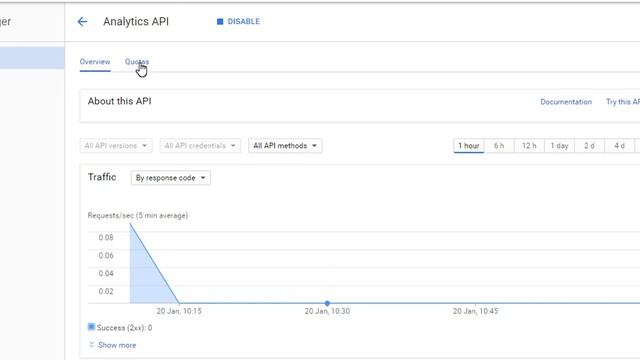
Task: Switch to the Overview tab
Action: (95, 62)
